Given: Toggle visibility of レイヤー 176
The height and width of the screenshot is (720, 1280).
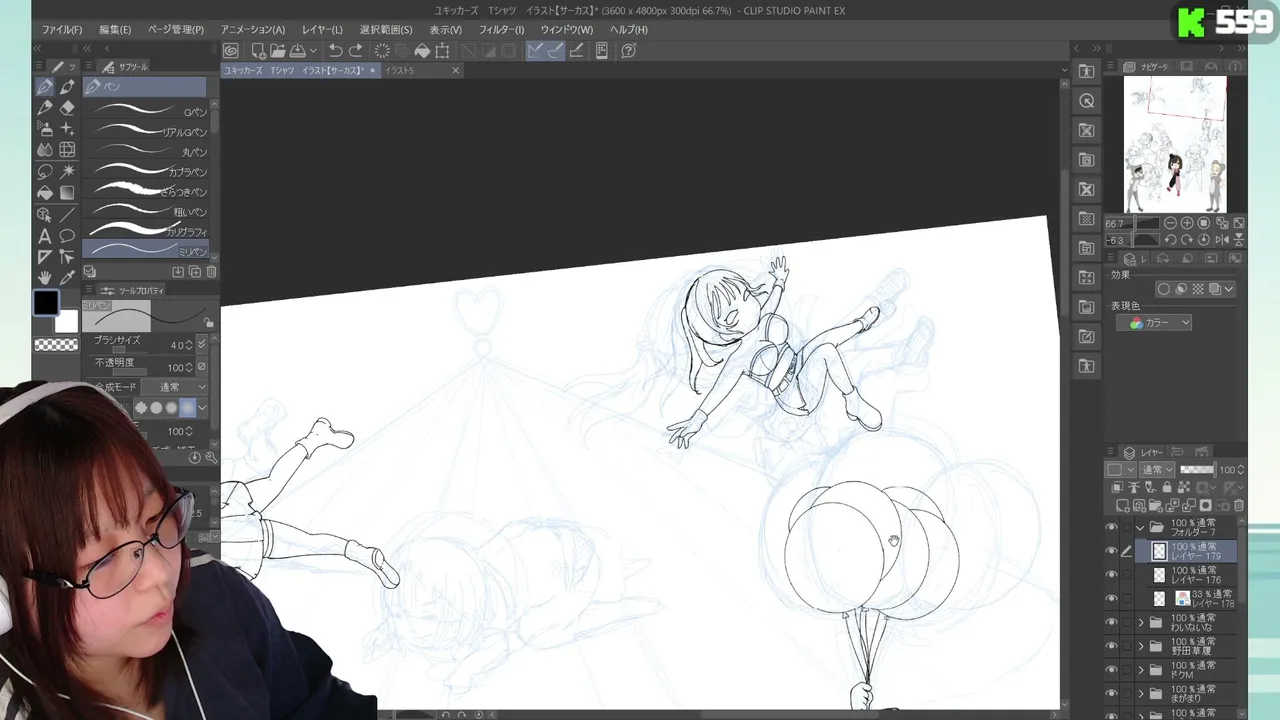Looking at the screenshot, I should 1111,575.
